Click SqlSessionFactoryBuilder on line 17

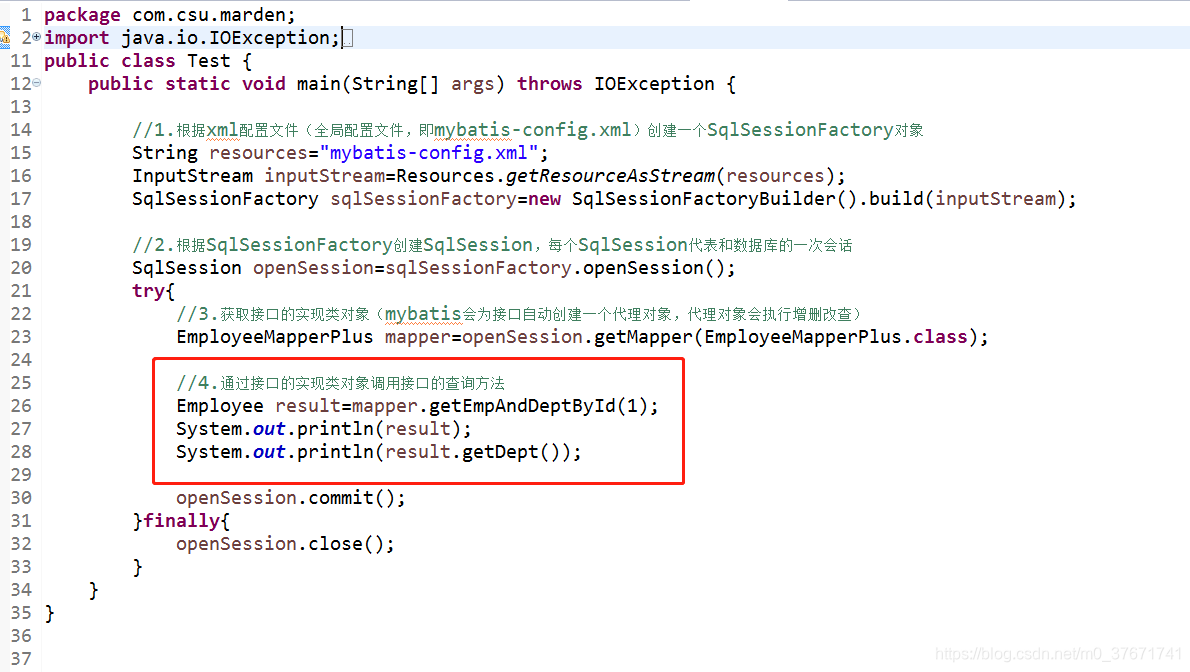tap(704, 199)
